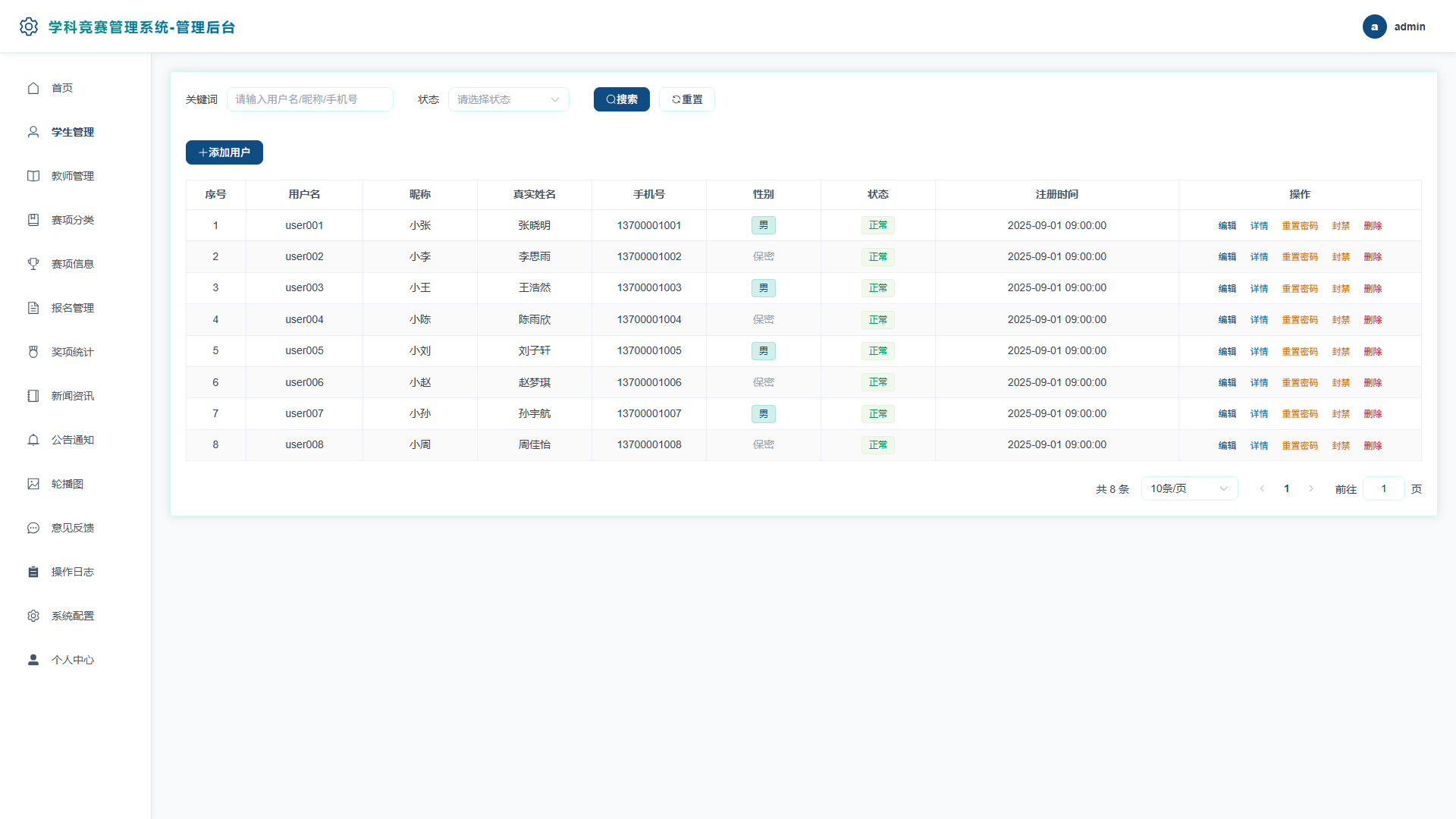Click the 操作日志 clipboard icon
The width and height of the screenshot is (1456, 819).
[x=33, y=572]
